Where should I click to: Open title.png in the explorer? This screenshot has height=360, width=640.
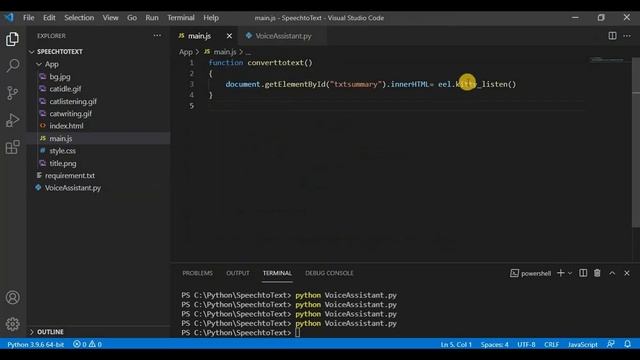point(63,163)
